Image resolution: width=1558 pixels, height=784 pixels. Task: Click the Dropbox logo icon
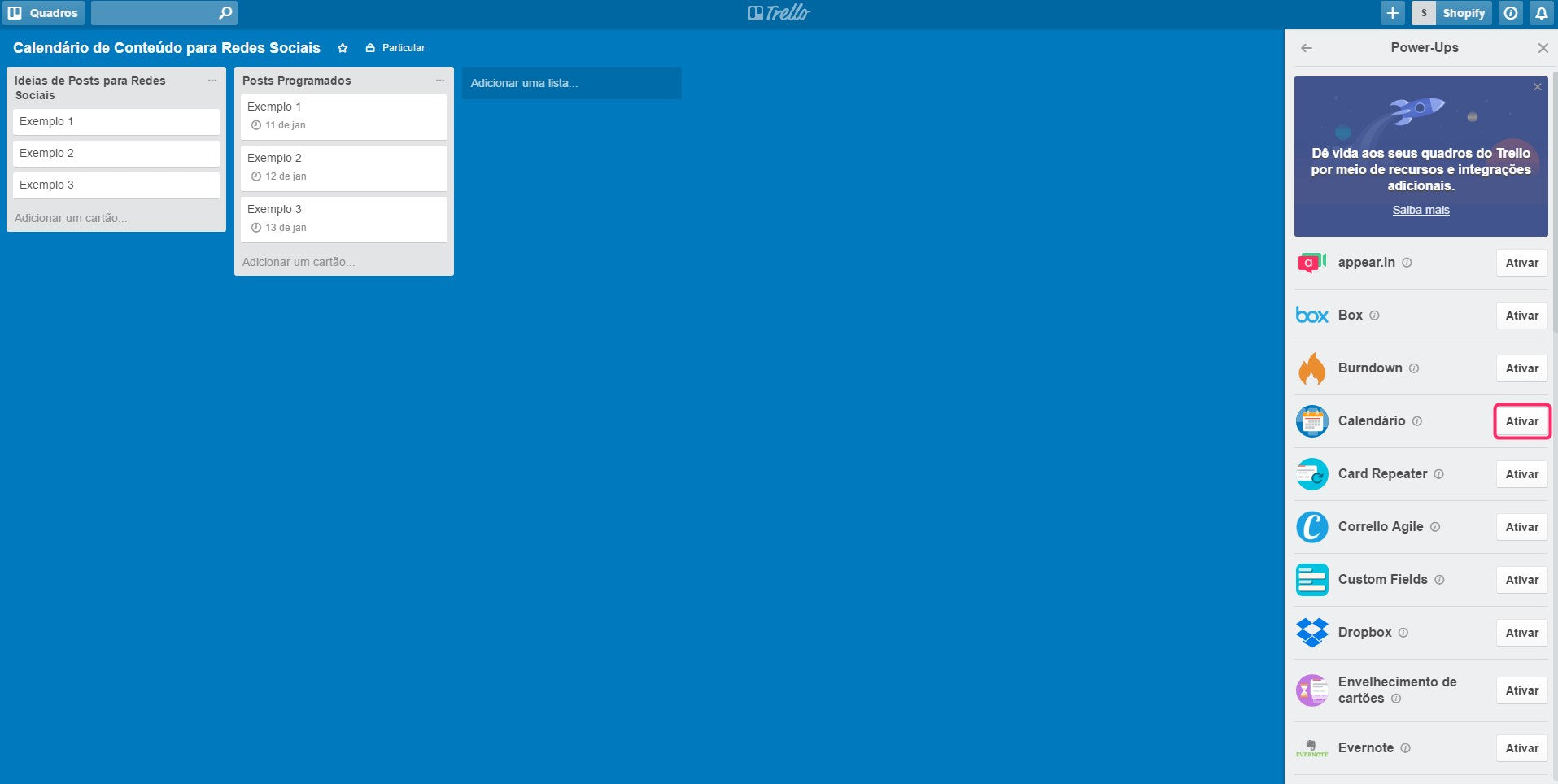1311,633
